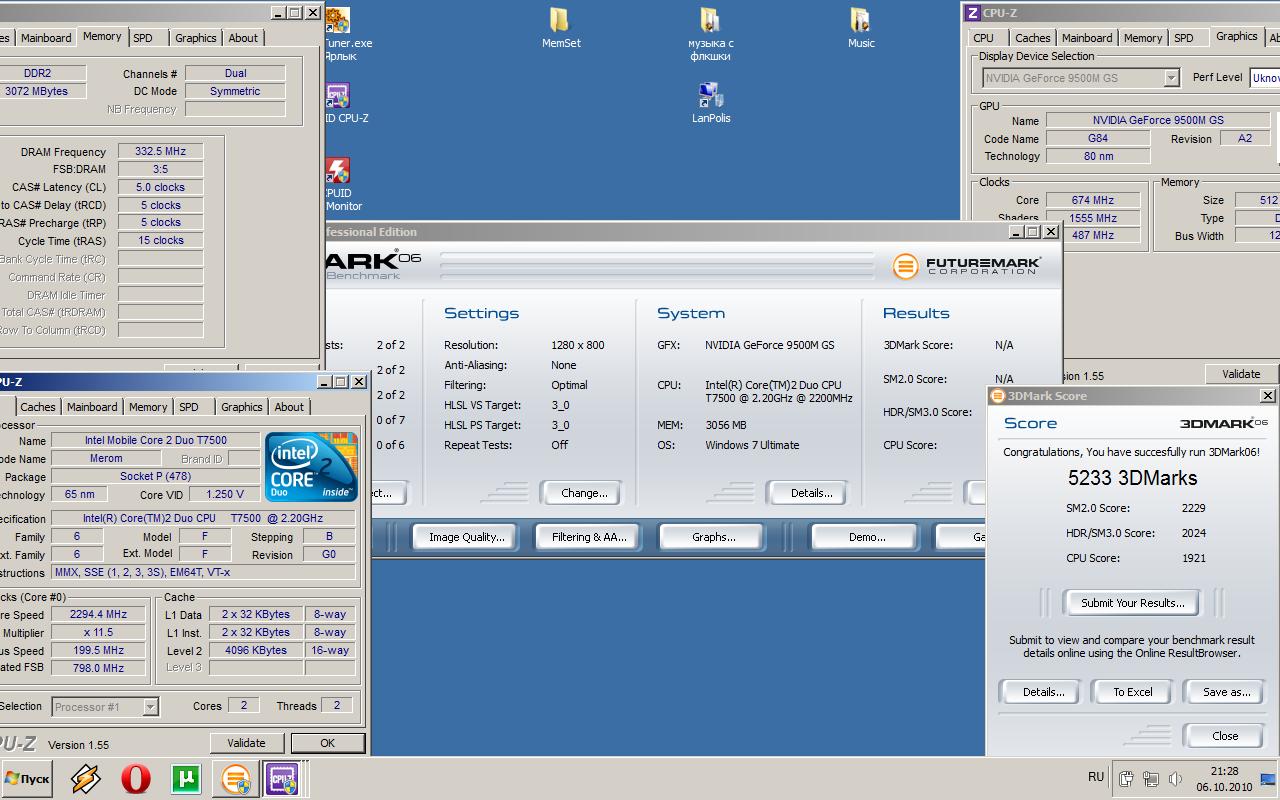Image resolution: width=1280 pixels, height=800 pixels.
Task: Open the Z system icon of CPU-Z Graphics window
Action: click(972, 12)
